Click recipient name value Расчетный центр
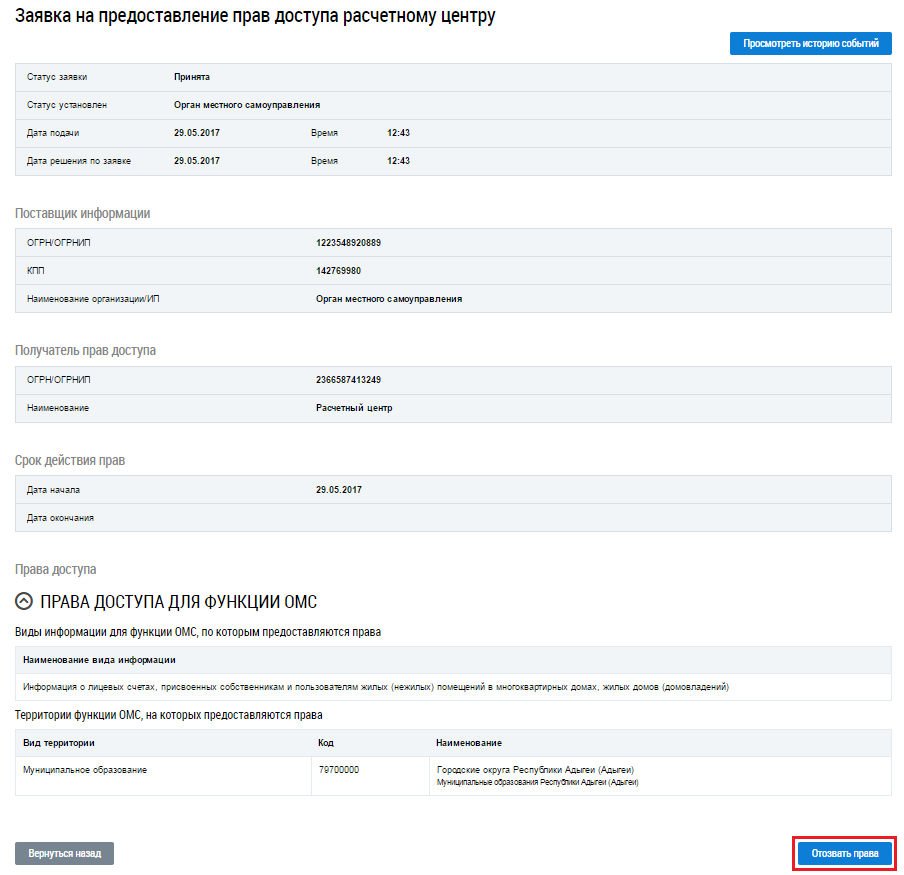 pos(354,408)
